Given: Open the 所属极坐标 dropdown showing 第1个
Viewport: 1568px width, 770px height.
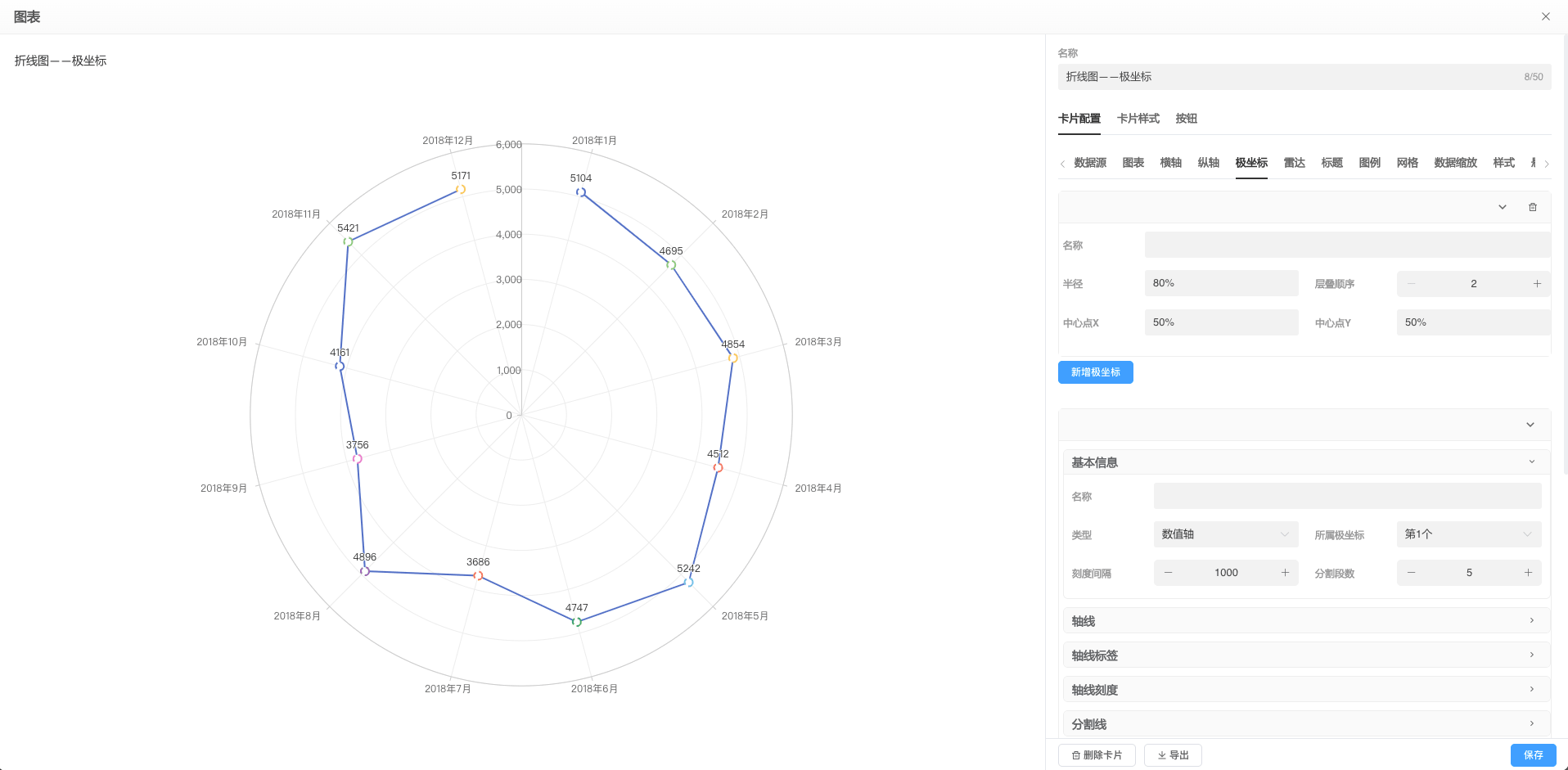Looking at the screenshot, I should [x=1469, y=534].
